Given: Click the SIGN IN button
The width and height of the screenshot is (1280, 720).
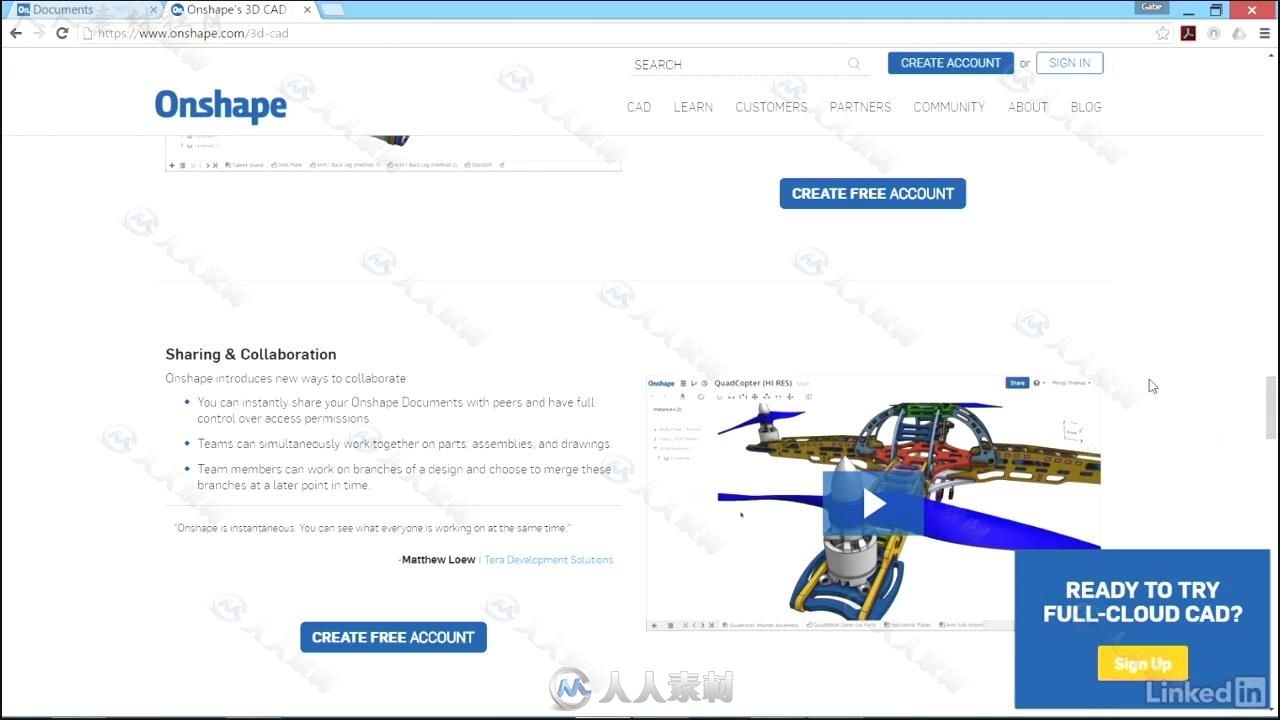Looking at the screenshot, I should [1070, 63].
